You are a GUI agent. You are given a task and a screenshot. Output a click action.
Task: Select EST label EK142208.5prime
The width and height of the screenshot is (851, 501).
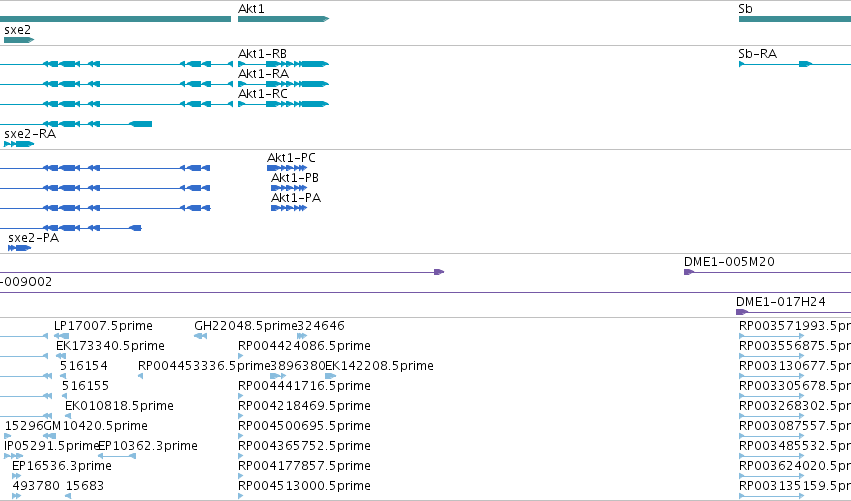(379, 366)
